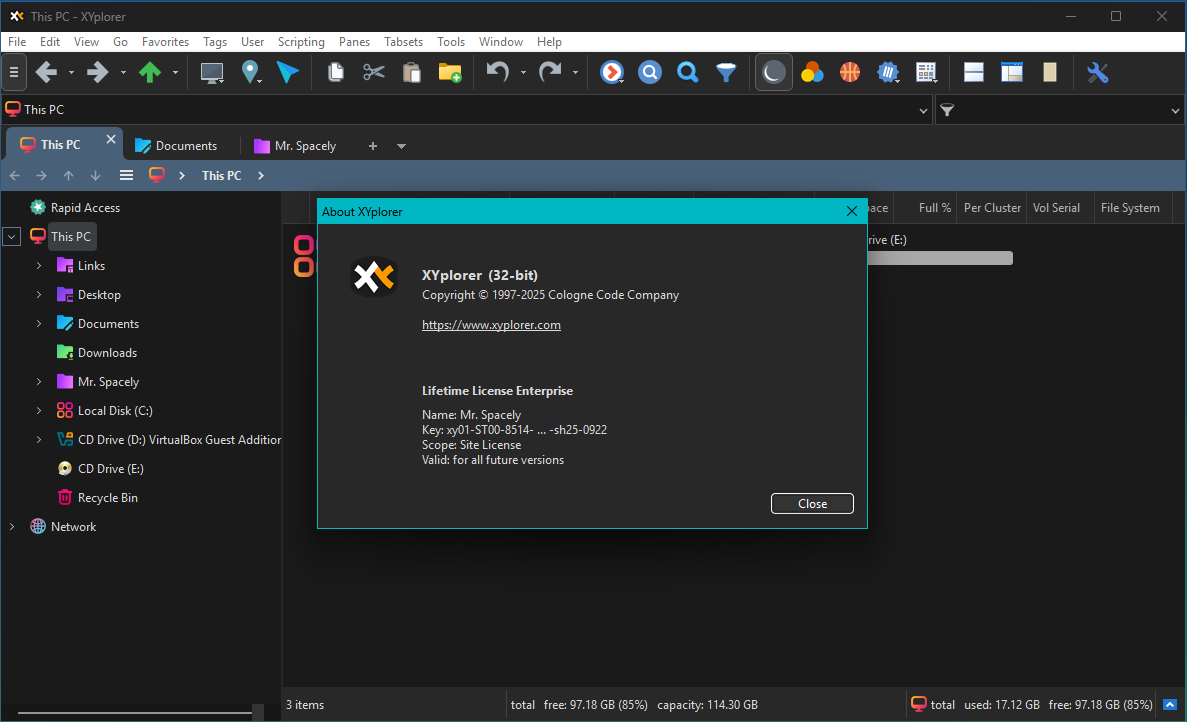This screenshot has width=1187, height=722.
Task: Create a new folder with the folder-plus icon
Action: click(450, 73)
